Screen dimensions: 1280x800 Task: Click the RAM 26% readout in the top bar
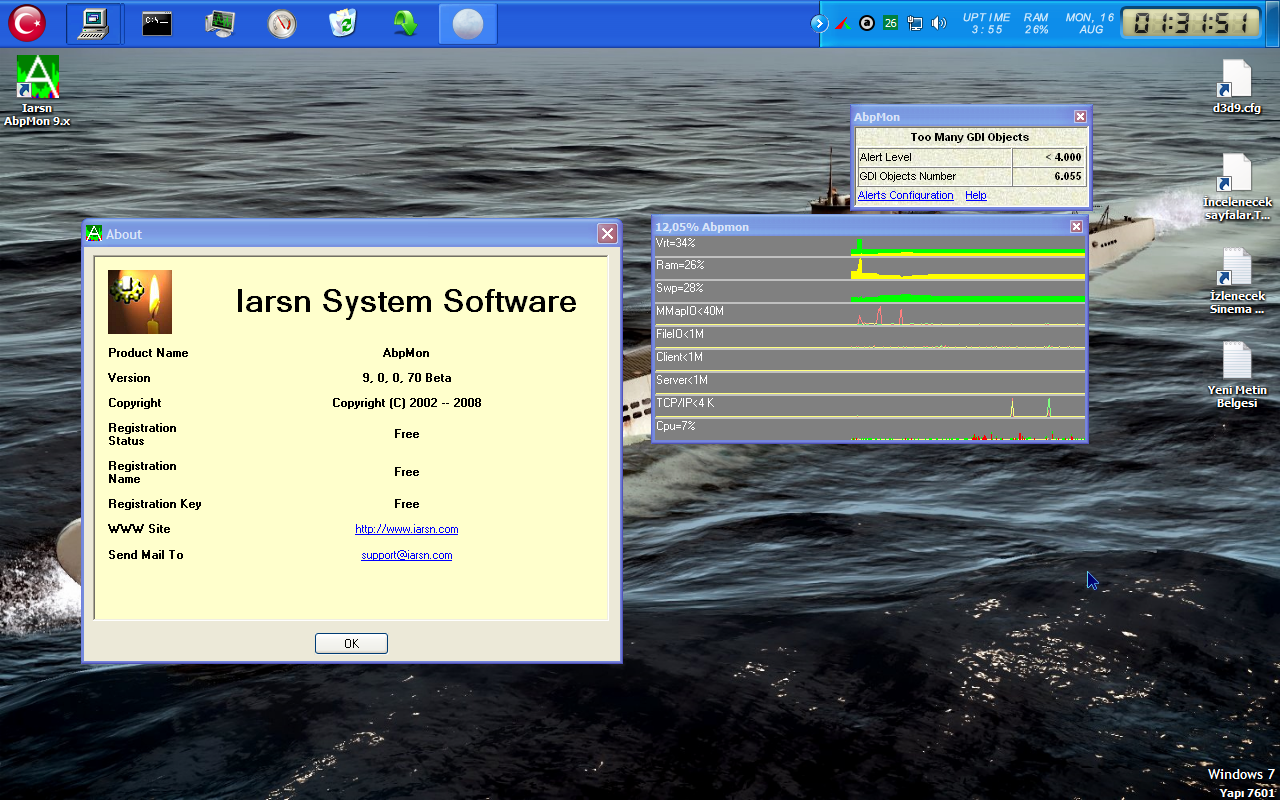(1036, 23)
